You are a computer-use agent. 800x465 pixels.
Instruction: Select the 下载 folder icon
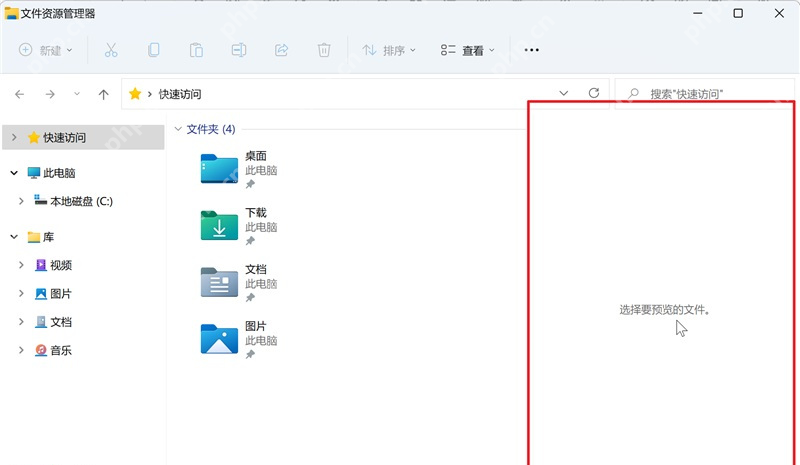pyautogui.click(x=219, y=225)
